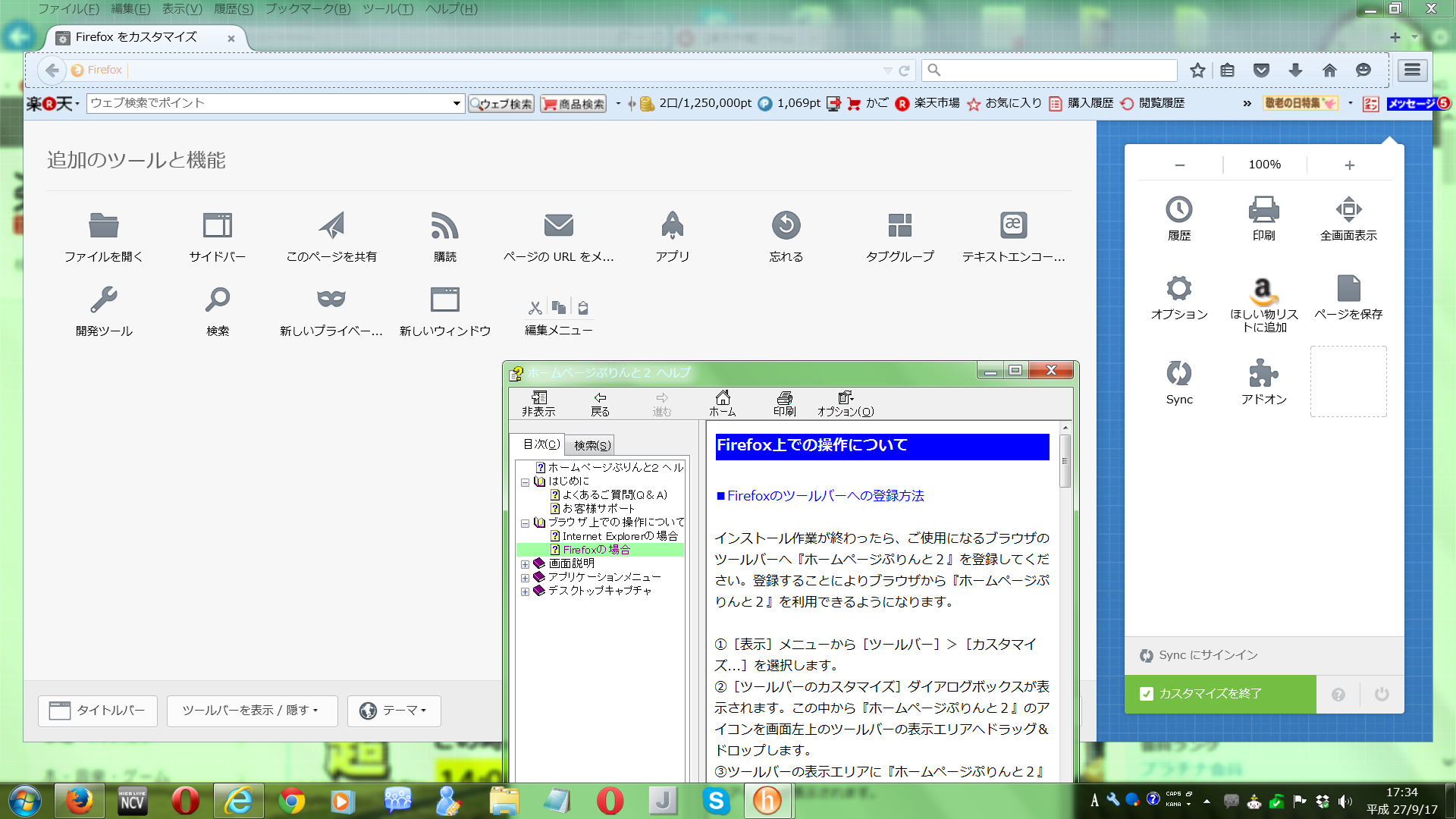Click the zoom in plus button
Screen dimensions: 1456x819
(x=1349, y=165)
